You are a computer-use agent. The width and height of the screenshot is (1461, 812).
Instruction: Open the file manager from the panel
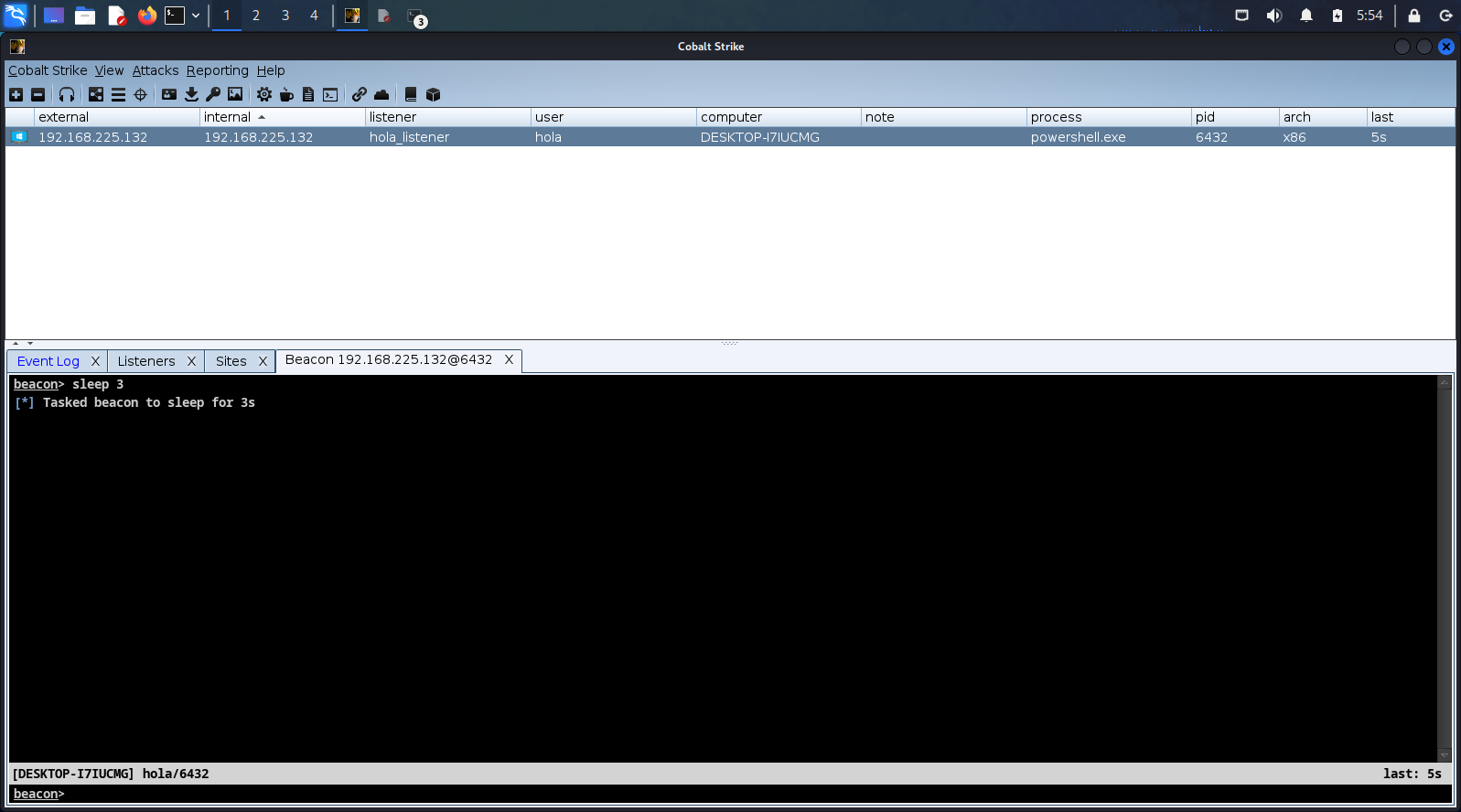[x=85, y=16]
